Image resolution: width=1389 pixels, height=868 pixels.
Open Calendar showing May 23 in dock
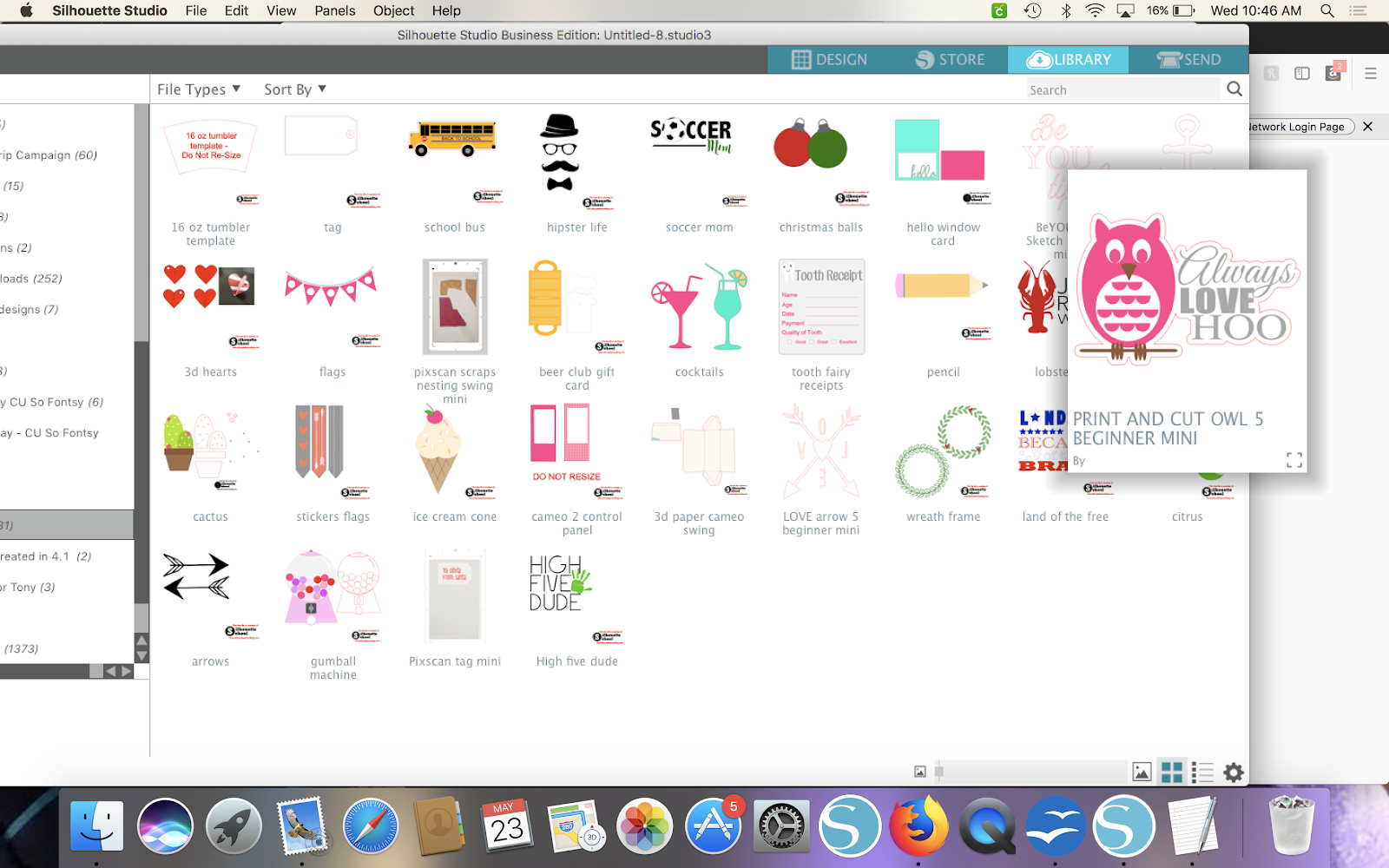(507, 825)
